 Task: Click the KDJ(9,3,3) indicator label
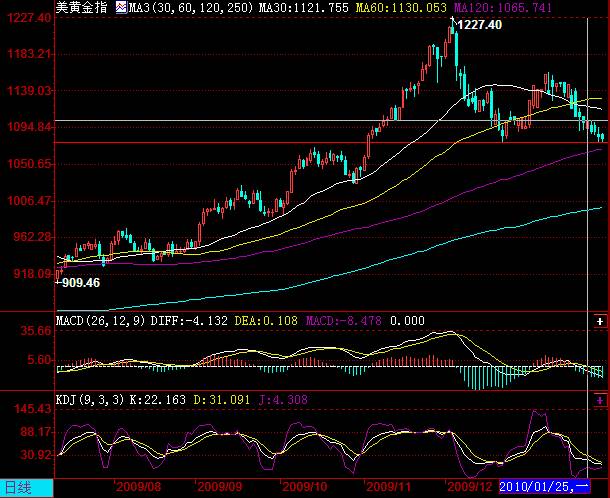90,400
